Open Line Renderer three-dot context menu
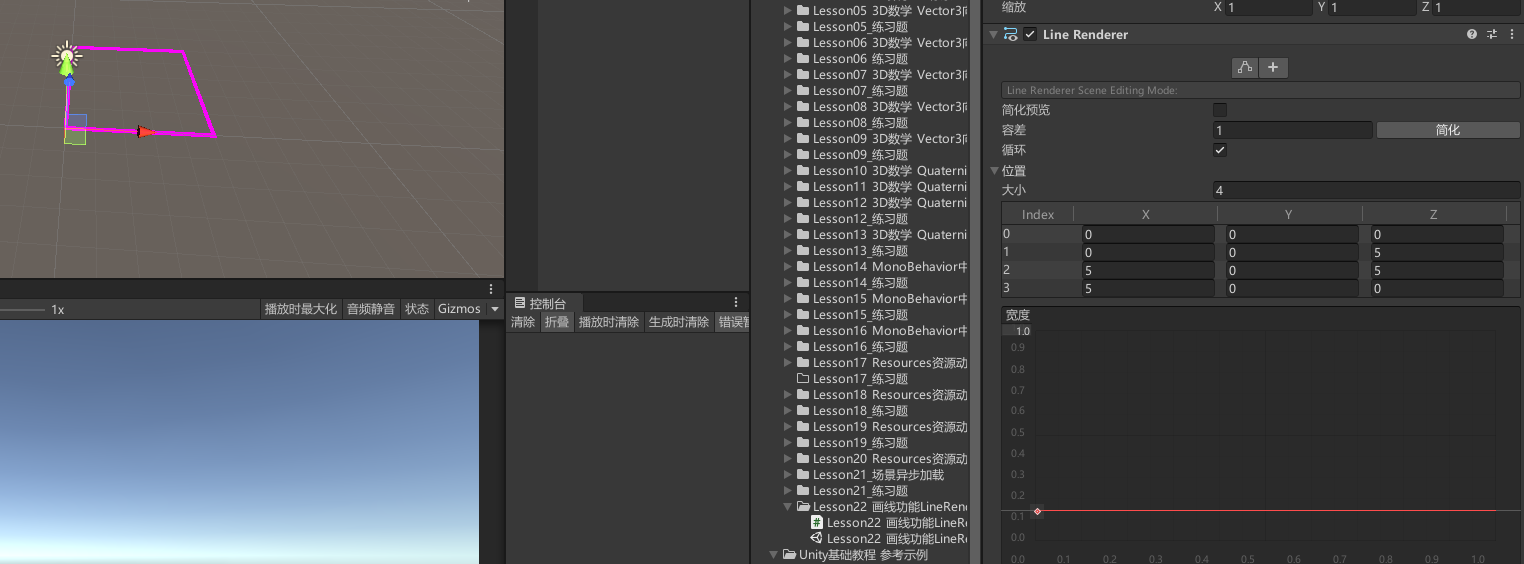Screen dimensions: 1524x564 (1511, 34)
